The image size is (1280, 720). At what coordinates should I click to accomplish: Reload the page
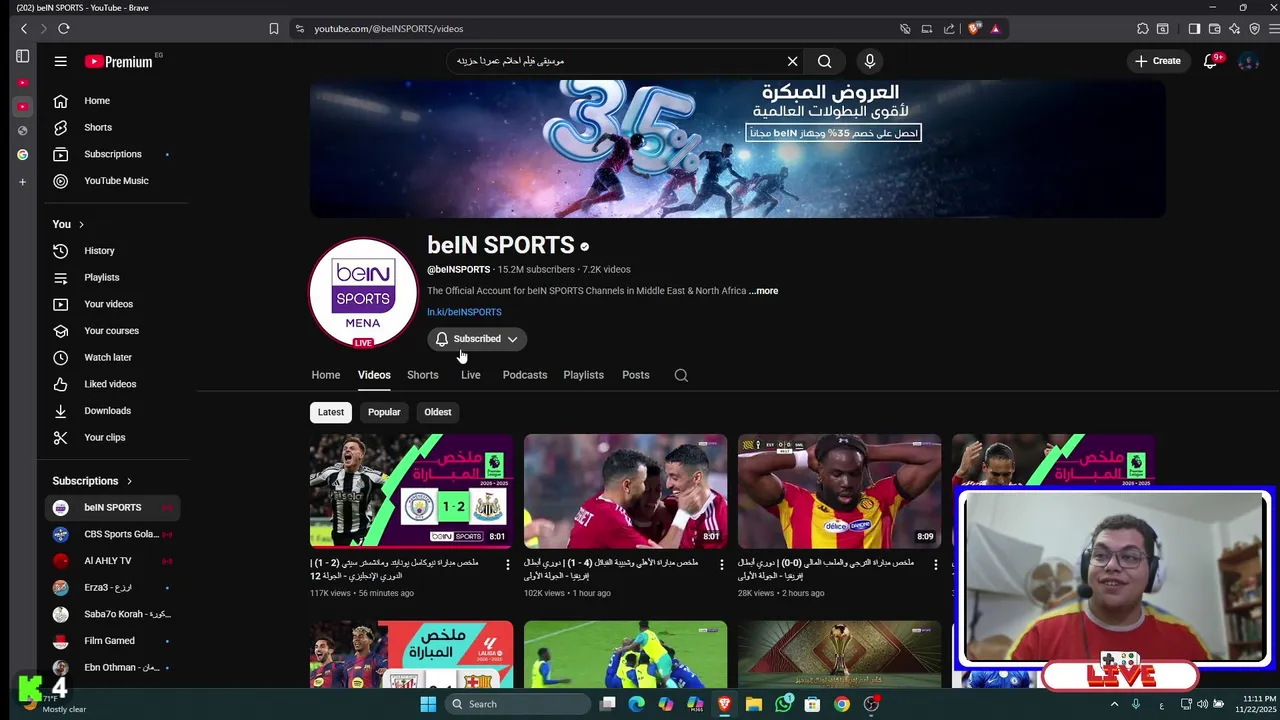(63, 29)
